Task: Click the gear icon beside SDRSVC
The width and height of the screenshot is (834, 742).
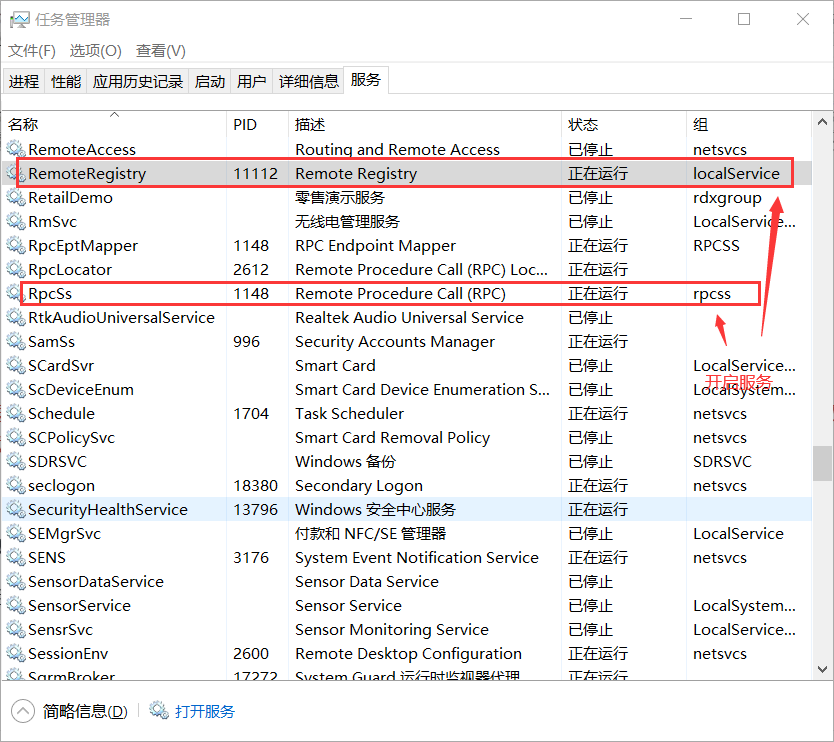Action: [x=16, y=461]
